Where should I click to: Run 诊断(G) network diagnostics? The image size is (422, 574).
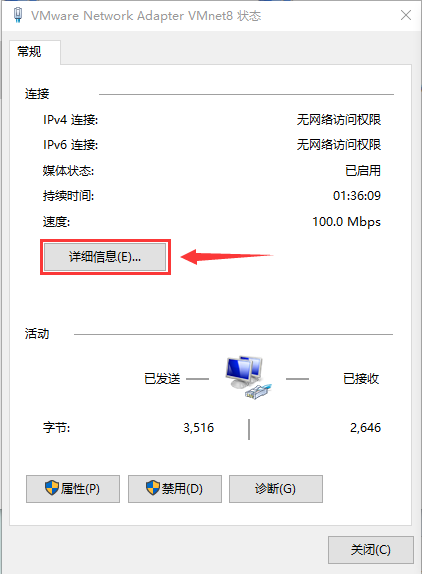[x=276, y=489]
